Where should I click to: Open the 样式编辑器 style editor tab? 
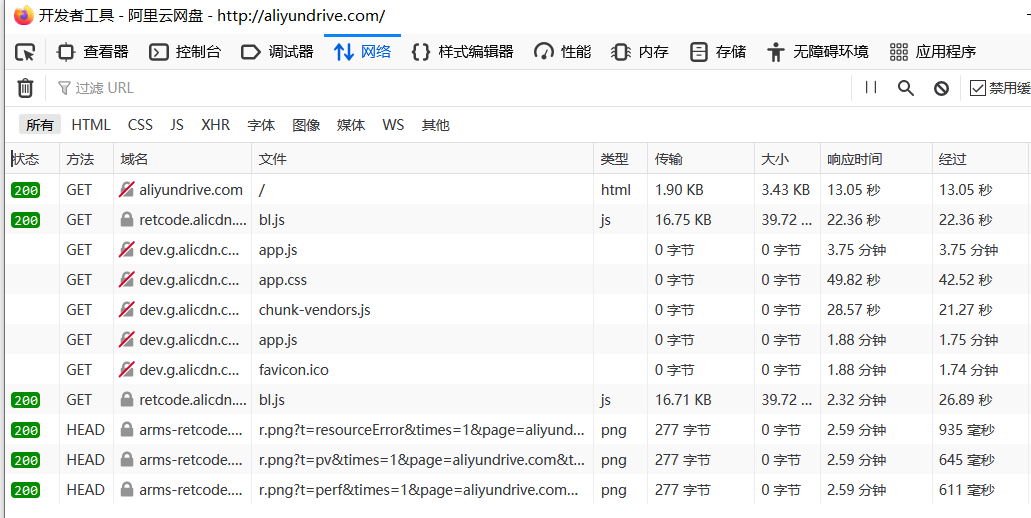coord(462,52)
